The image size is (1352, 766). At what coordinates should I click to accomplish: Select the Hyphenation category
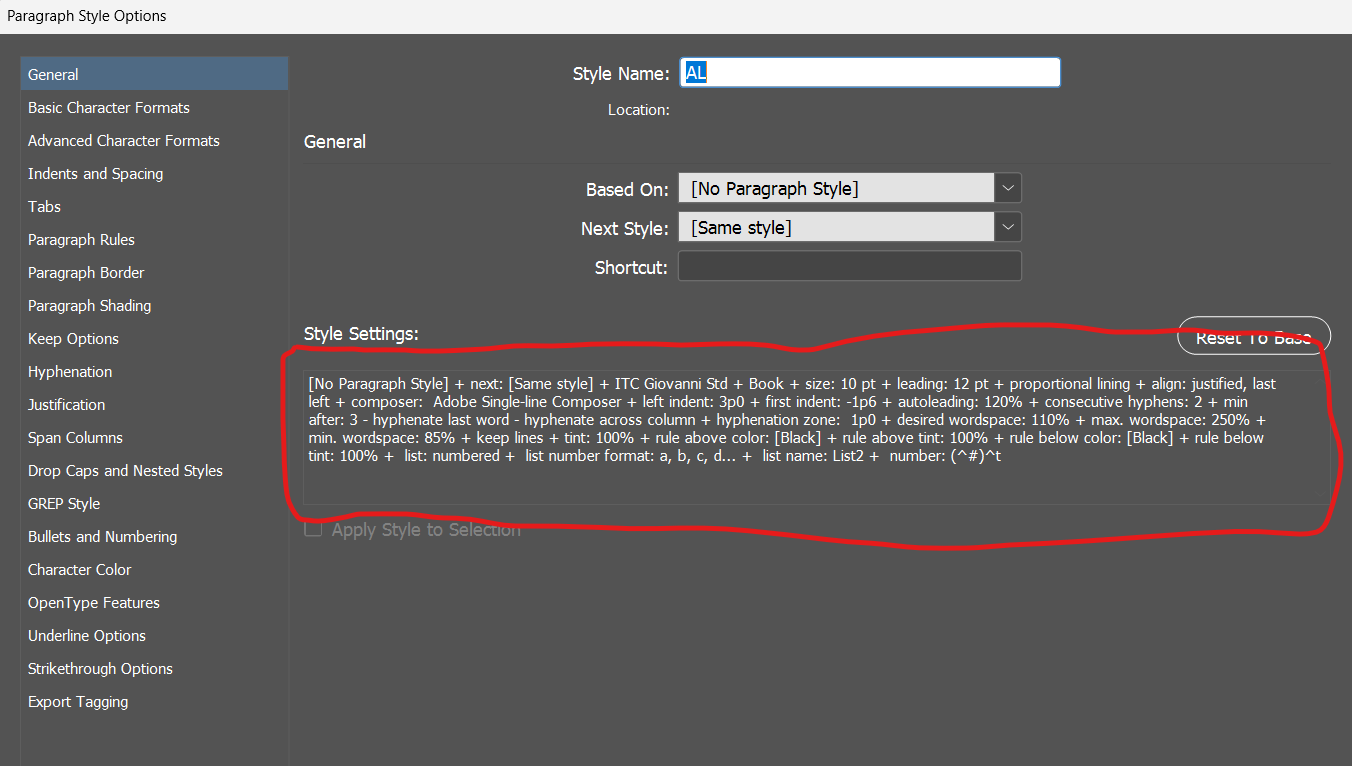[69, 371]
